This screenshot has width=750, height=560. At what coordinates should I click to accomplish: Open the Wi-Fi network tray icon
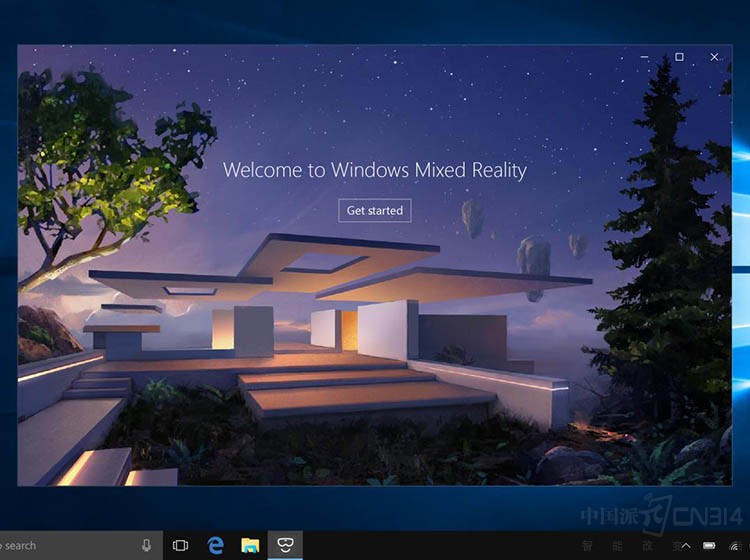pyautogui.click(x=734, y=545)
